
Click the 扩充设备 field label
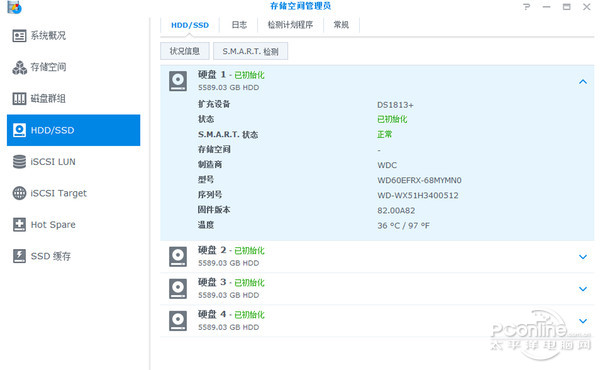point(214,104)
